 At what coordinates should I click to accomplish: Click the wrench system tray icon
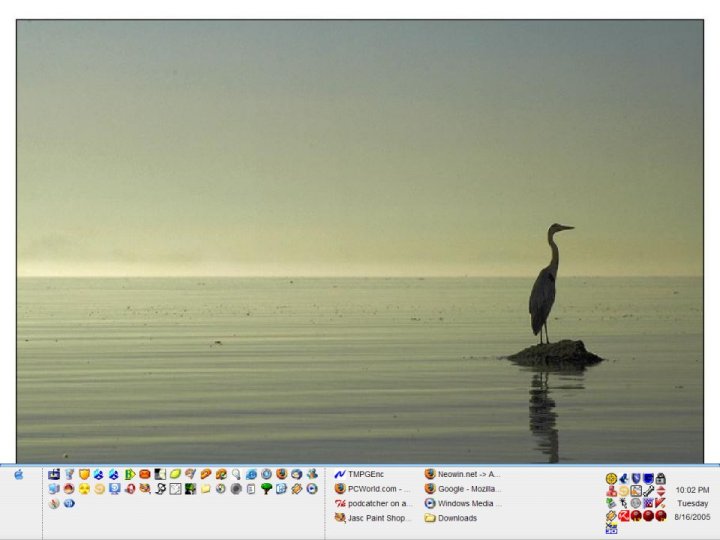click(648, 491)
